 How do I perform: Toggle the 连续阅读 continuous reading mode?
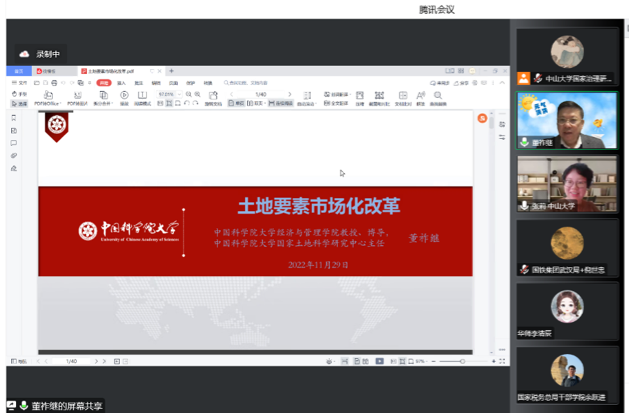pos(283,102)
